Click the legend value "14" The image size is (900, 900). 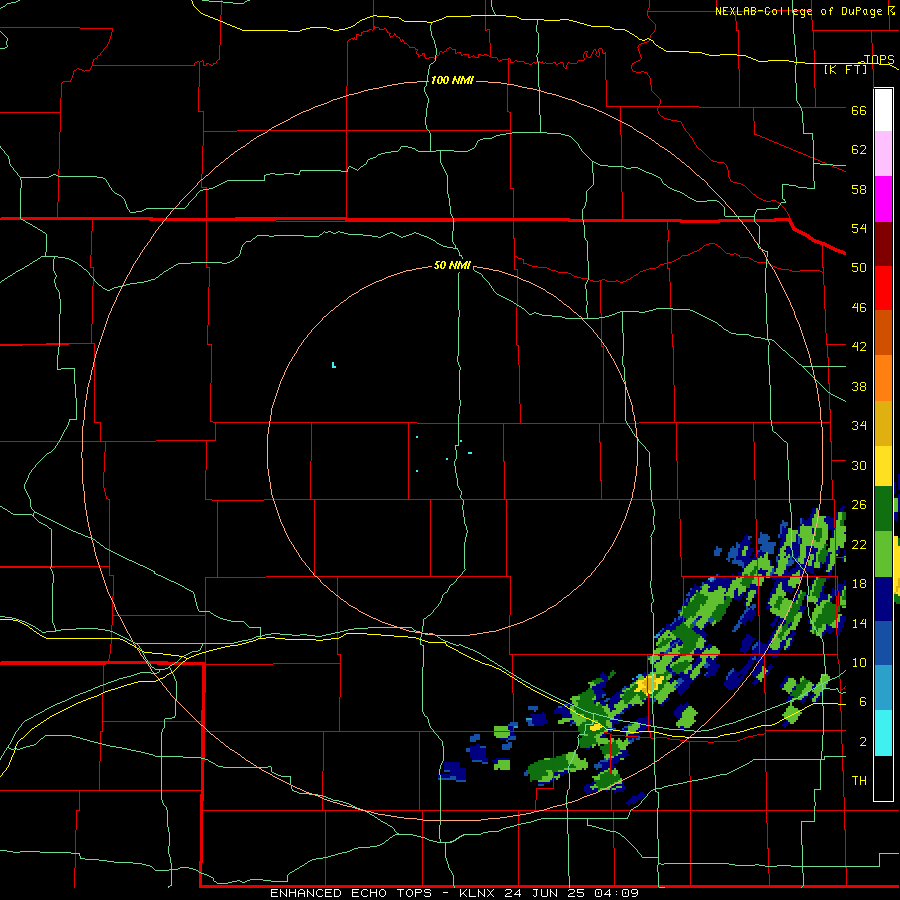pyautogui.click(x=859, y=623)
